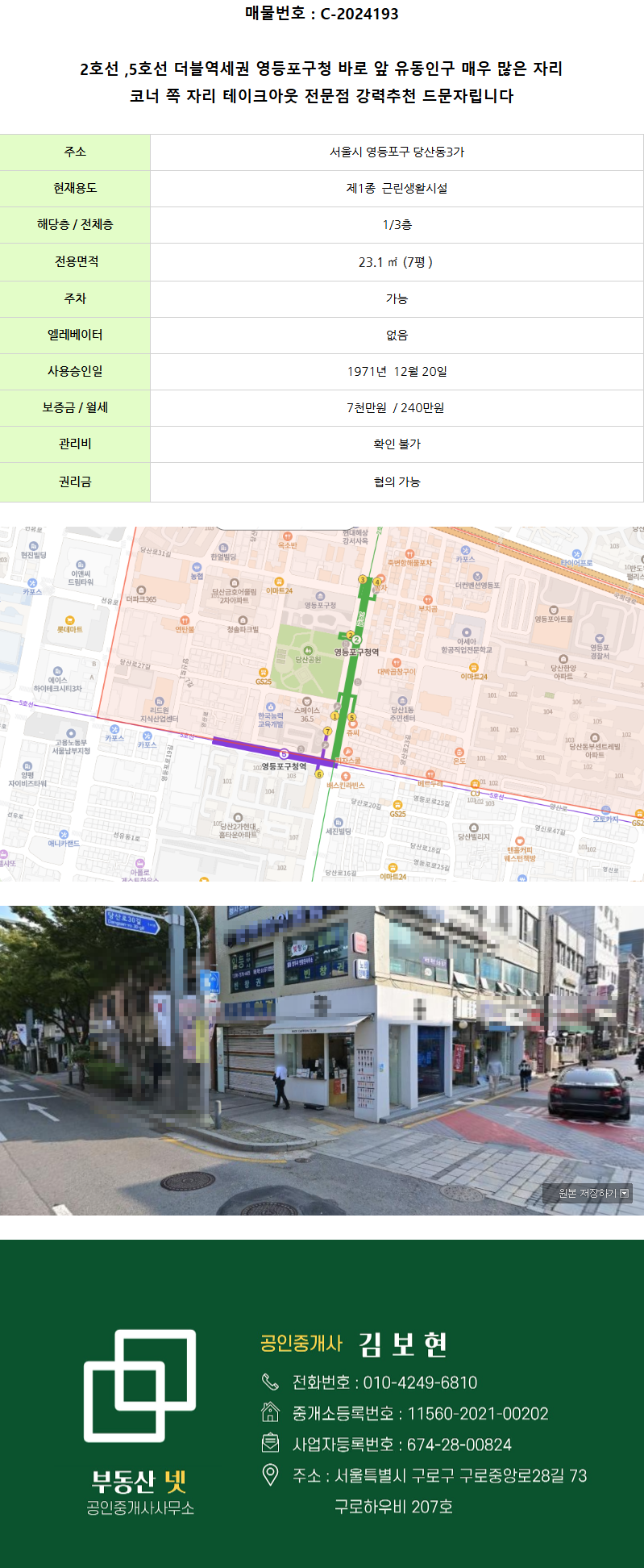Click the 권리금 협의 가능 value cell
644x1568 pixels.
coord(397,482)
